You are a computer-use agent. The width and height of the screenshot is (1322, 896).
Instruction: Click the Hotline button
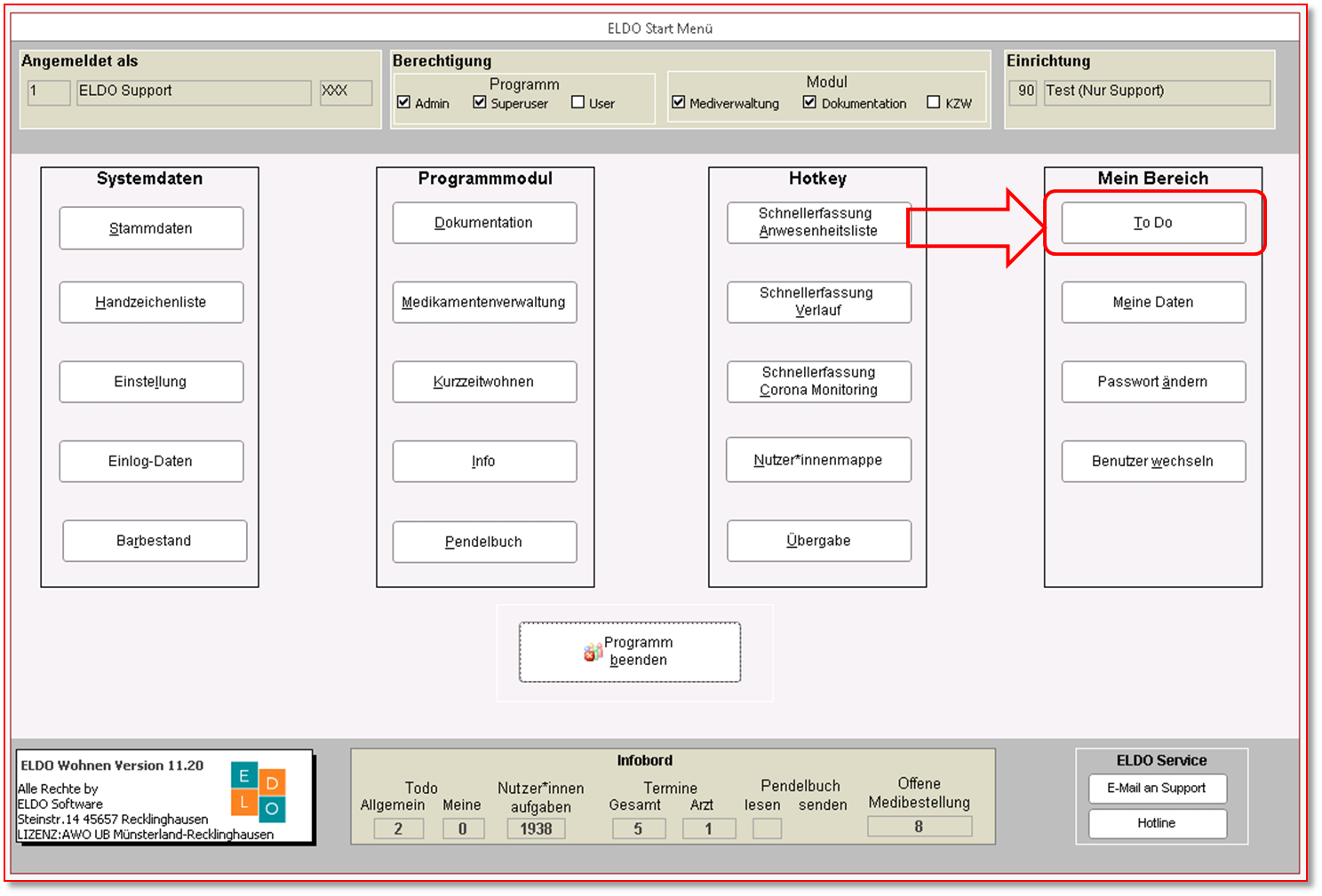pos(1158,823)
